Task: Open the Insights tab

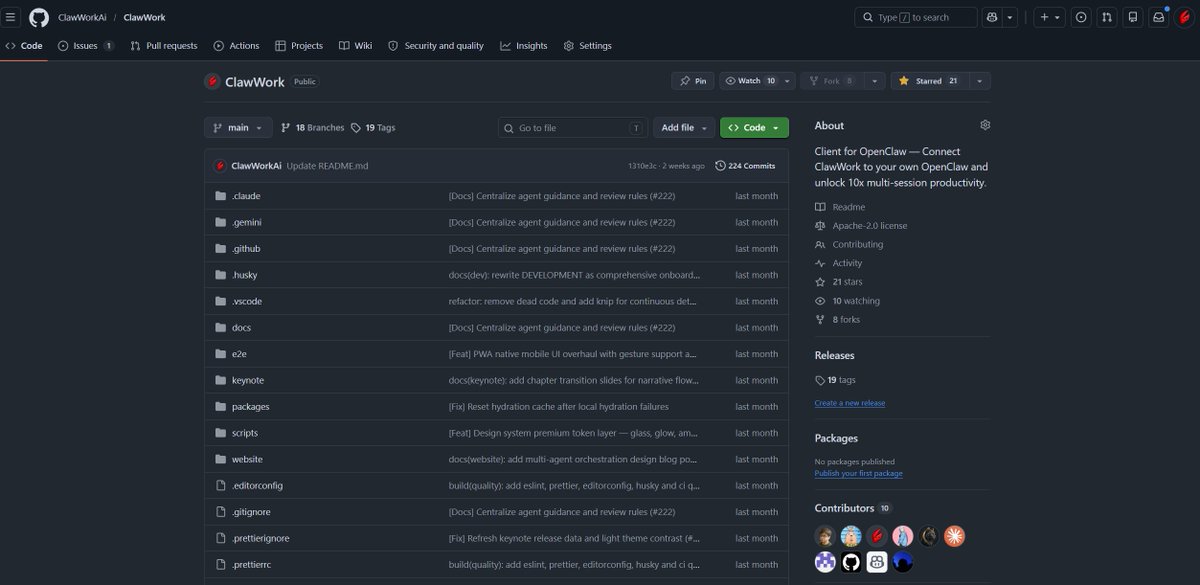Action: click(x=524, y=46)
